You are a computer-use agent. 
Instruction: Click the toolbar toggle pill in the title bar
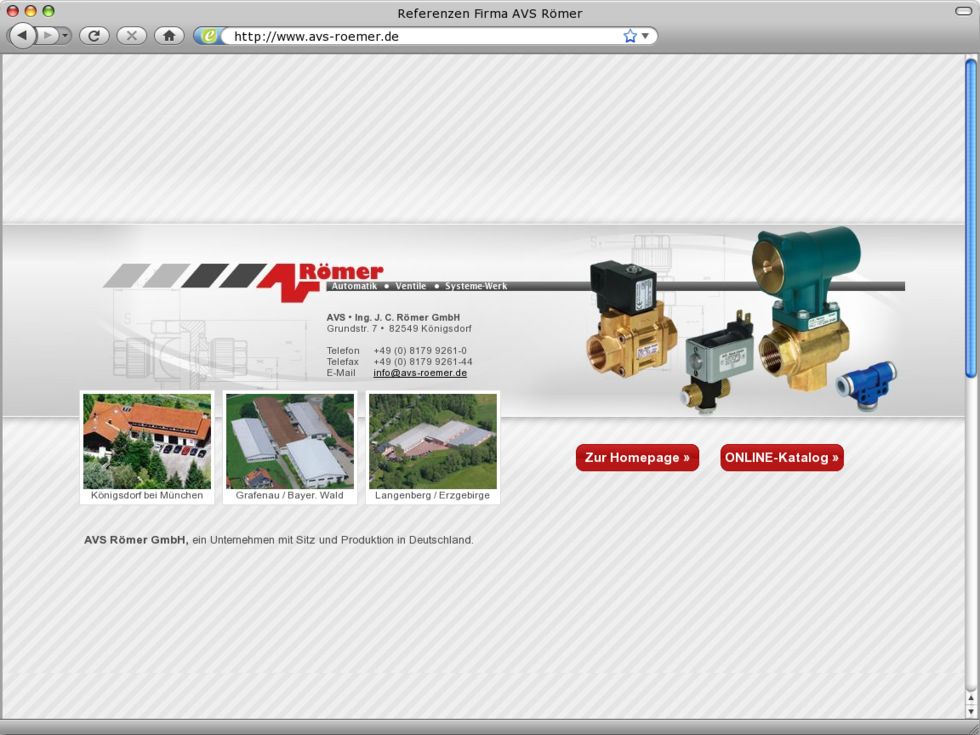pos(964,11)
